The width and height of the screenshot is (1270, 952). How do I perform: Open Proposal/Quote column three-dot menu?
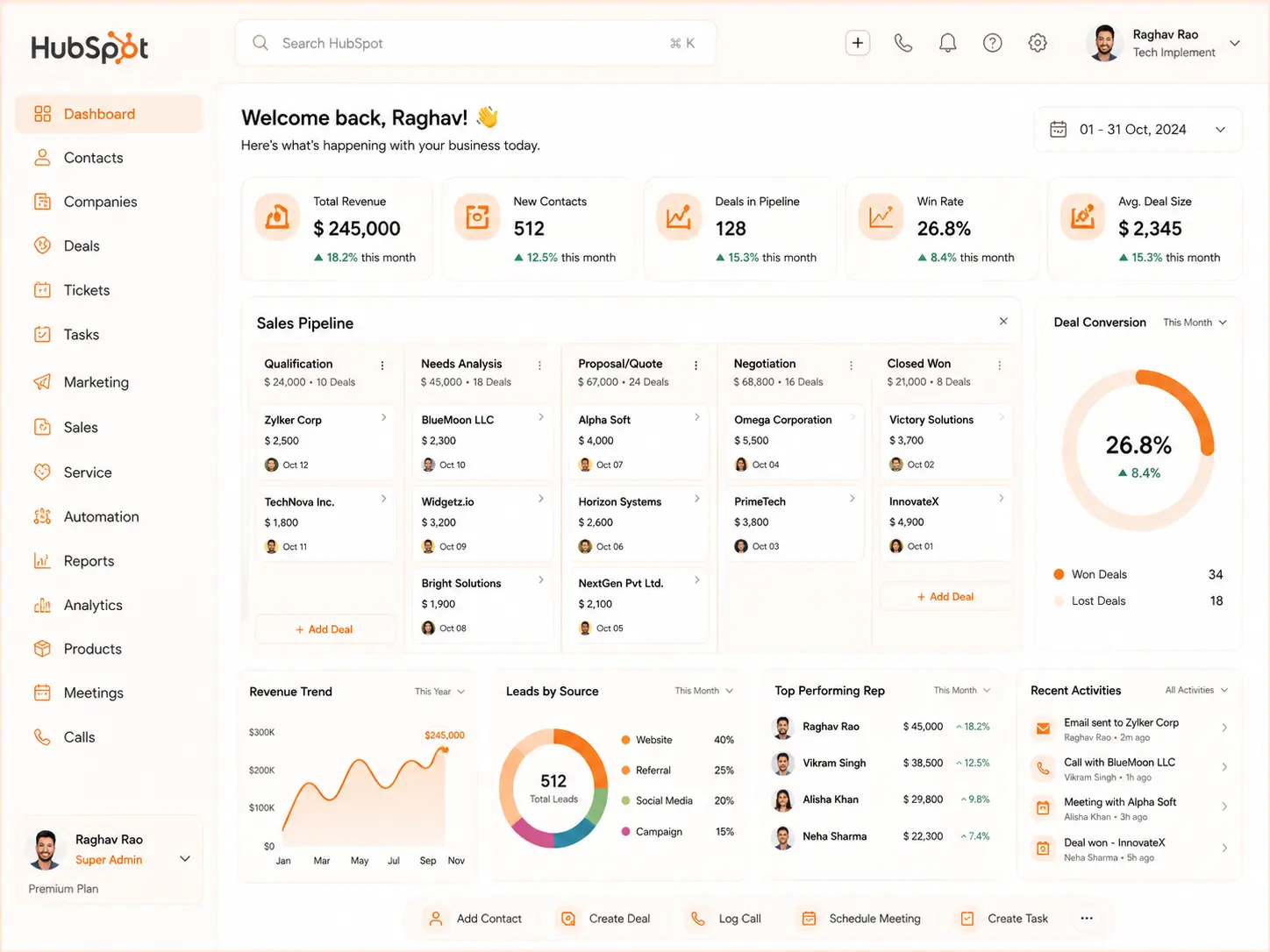pyautogui.click(x=696, y=366)
